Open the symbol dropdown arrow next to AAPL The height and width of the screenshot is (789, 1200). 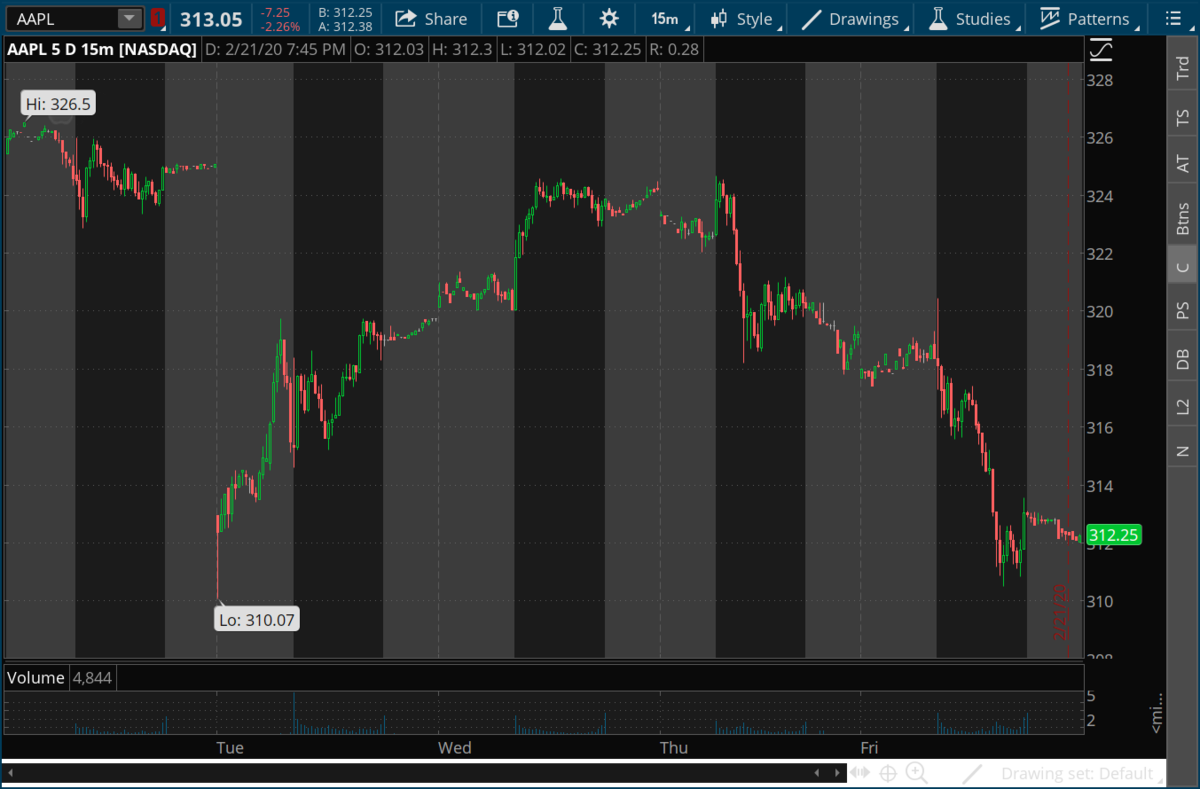pyautogui.click(x=130, y=18)
